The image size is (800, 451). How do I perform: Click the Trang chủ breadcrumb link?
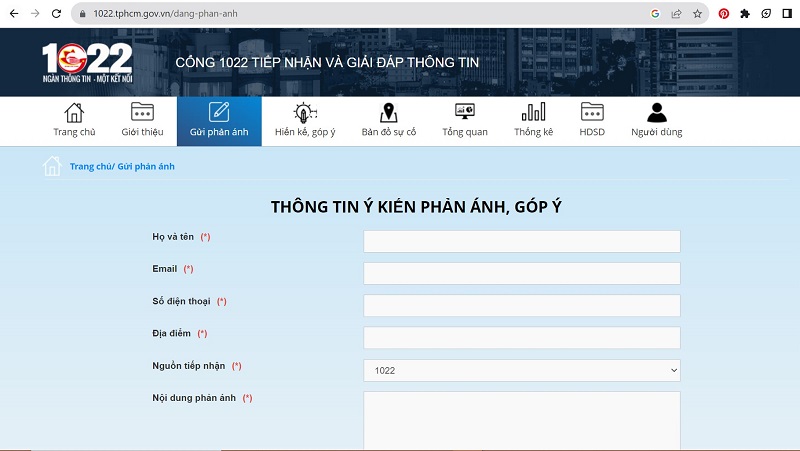91,167
